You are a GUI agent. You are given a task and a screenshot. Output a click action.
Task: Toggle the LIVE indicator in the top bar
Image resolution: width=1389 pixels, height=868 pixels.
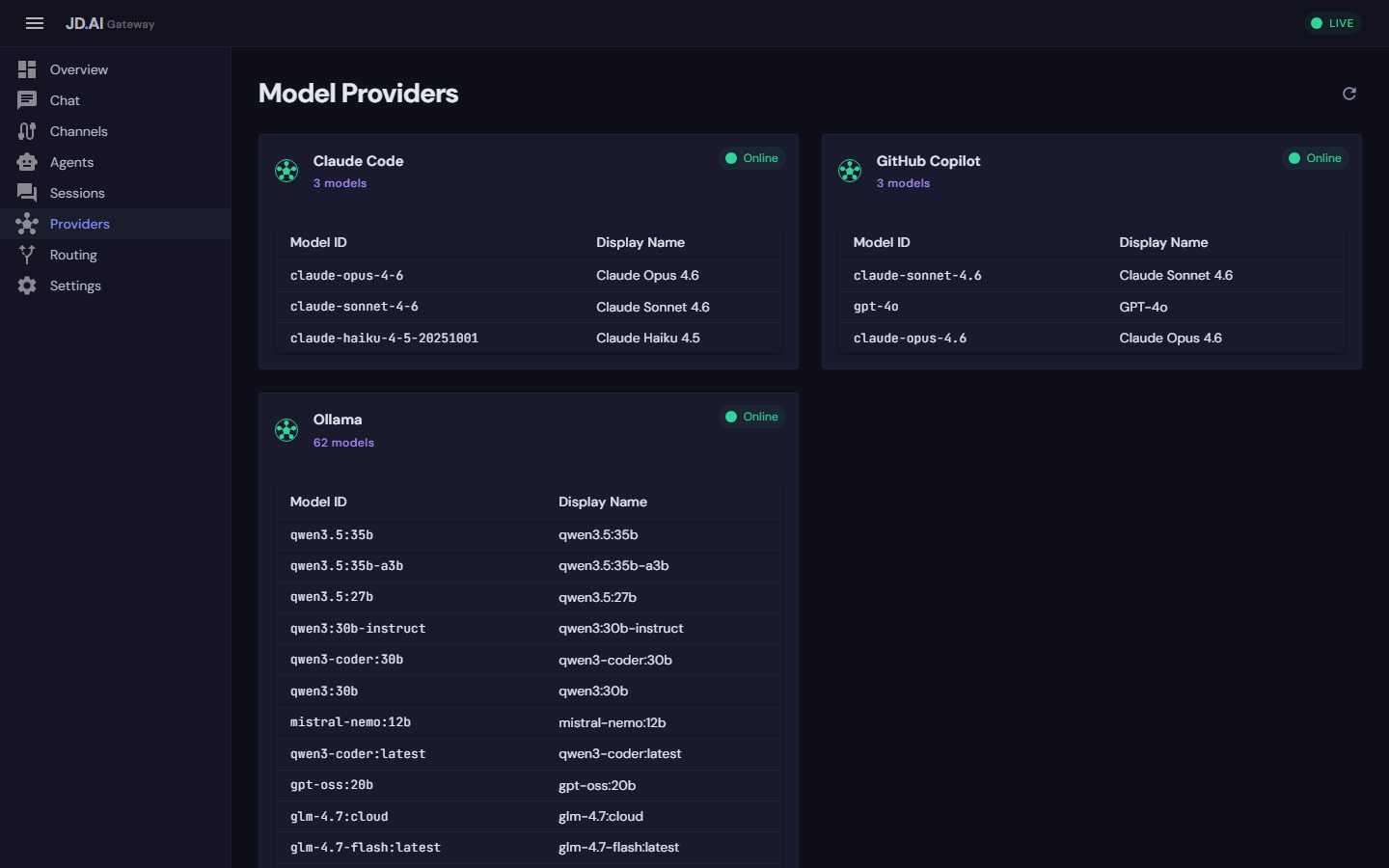1332,22
